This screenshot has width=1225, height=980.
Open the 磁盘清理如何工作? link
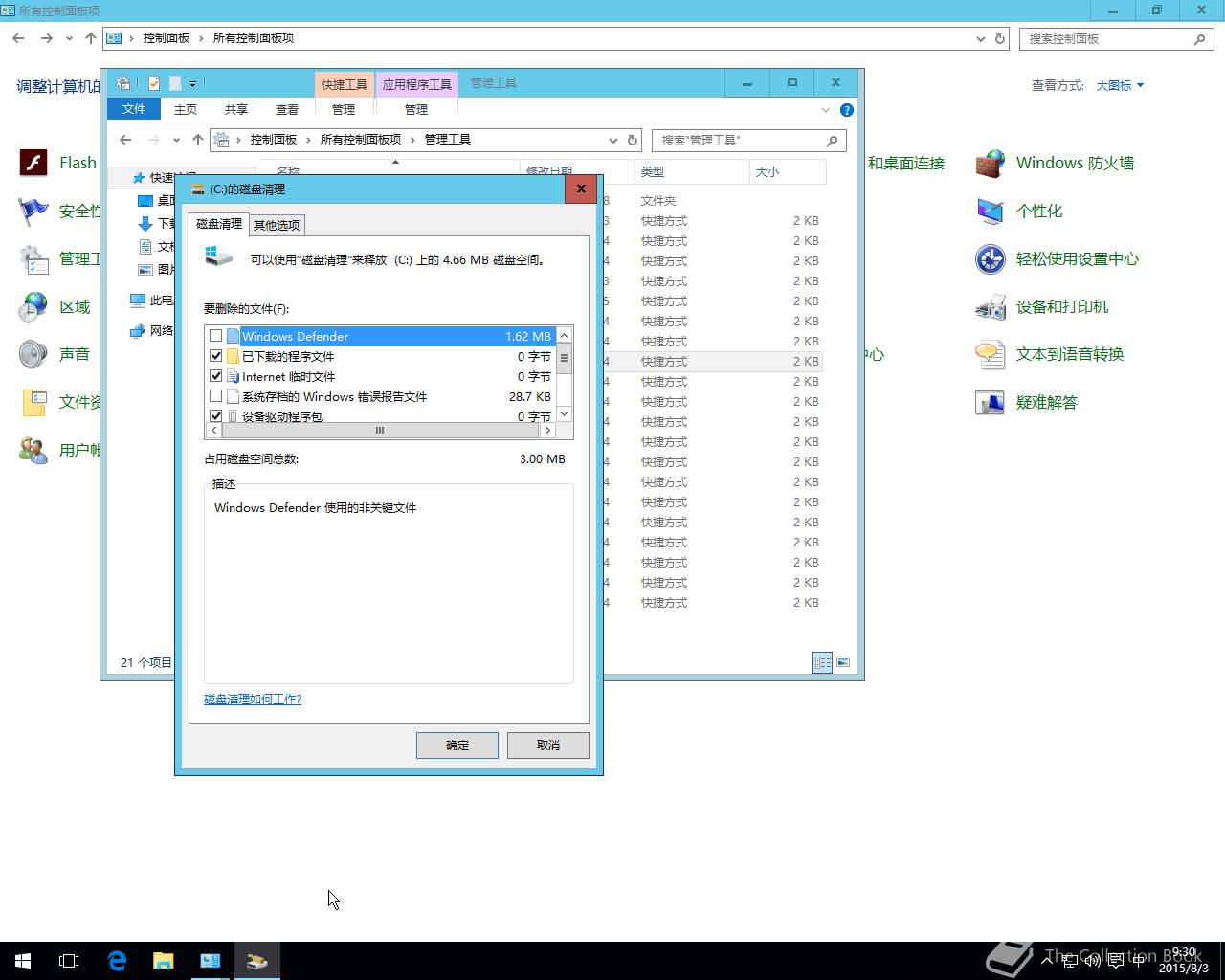253,700
